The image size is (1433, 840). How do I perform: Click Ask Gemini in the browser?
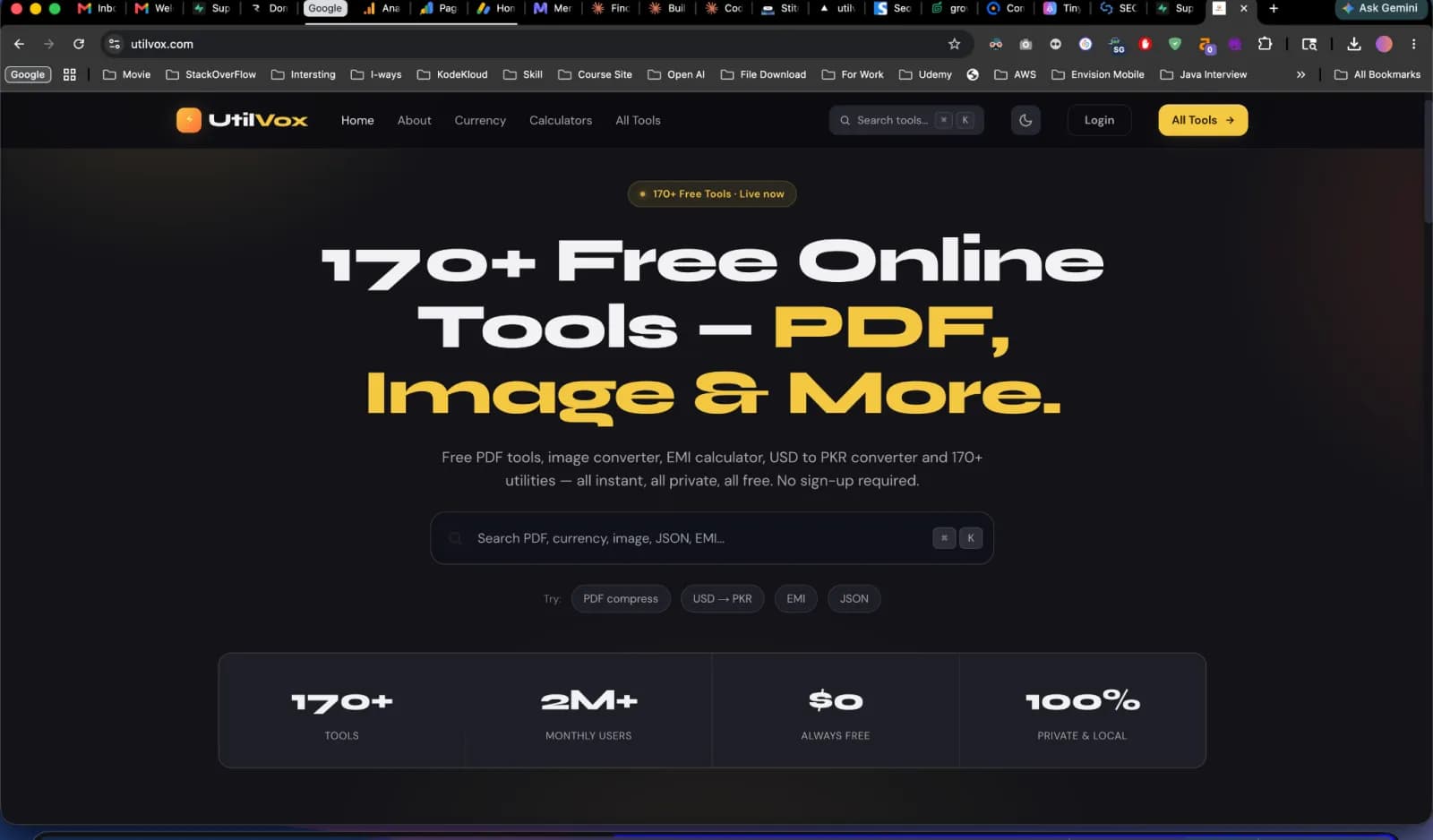point(1380,8)
